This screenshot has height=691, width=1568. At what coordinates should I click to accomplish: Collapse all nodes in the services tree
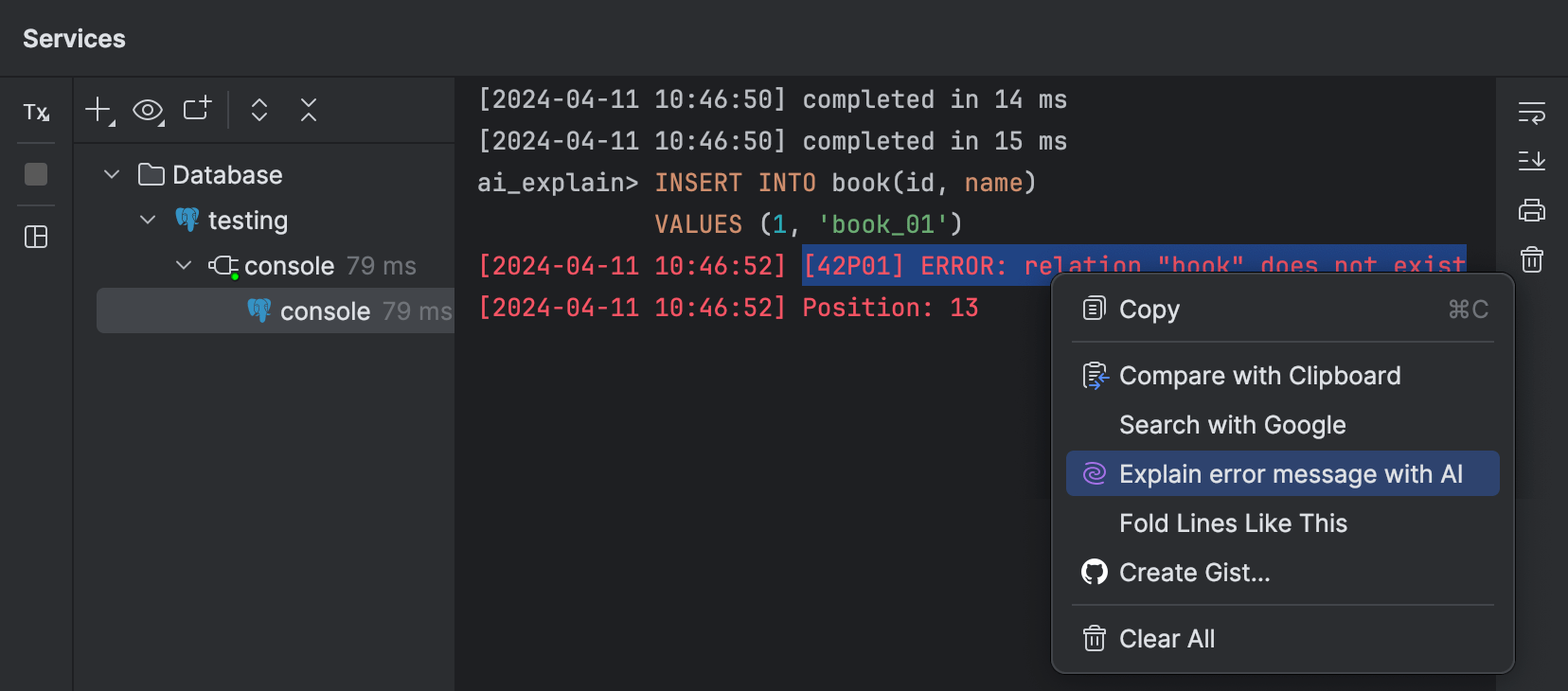(x=308, y=110)
